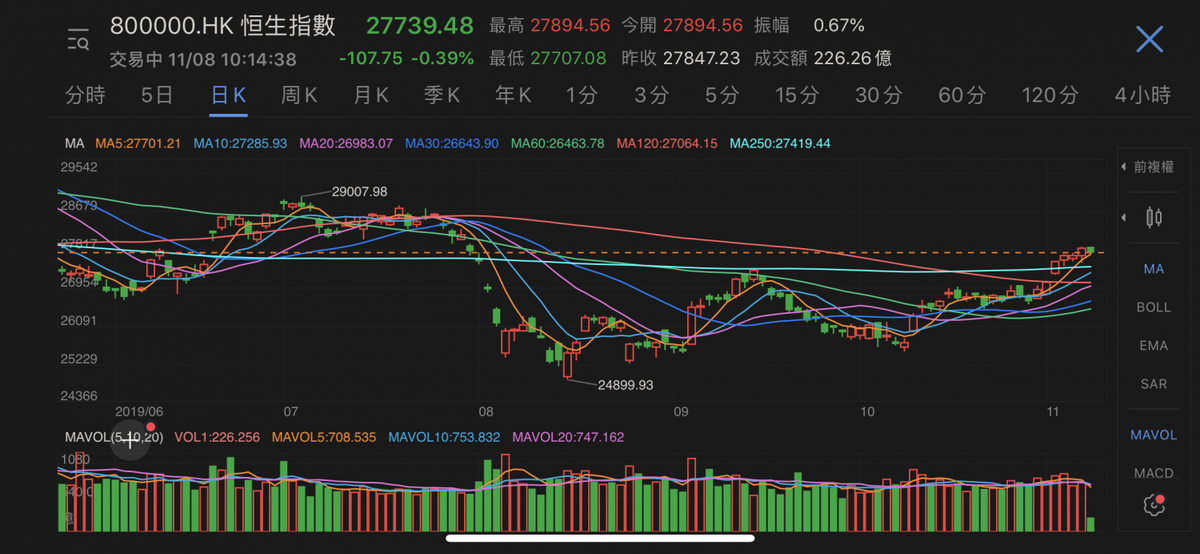Tap the 29007.98 high price marker

(359, 191)
